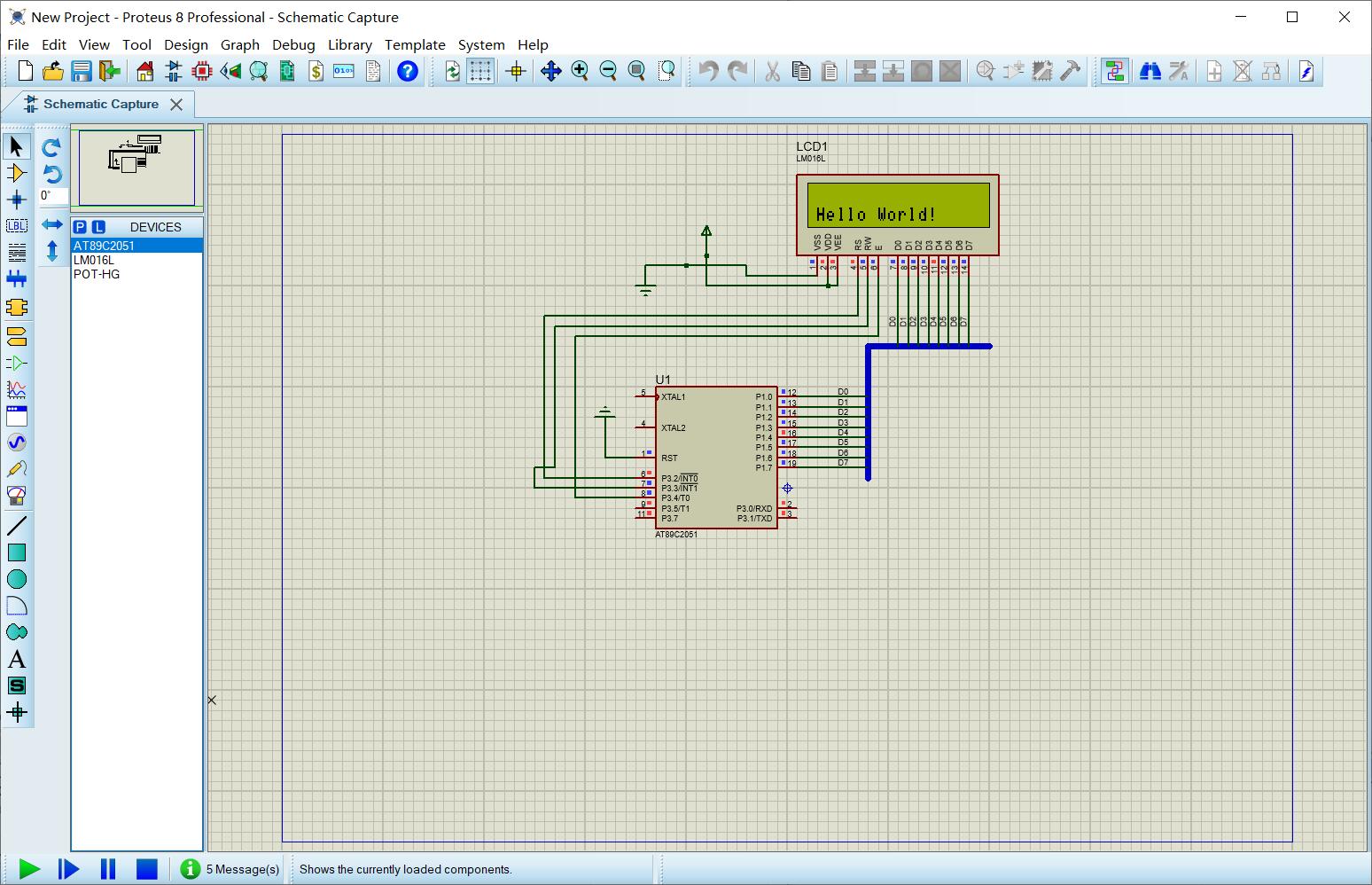Click the Close Project door icon
The image size is (1372, 885).
pos(109,71)
